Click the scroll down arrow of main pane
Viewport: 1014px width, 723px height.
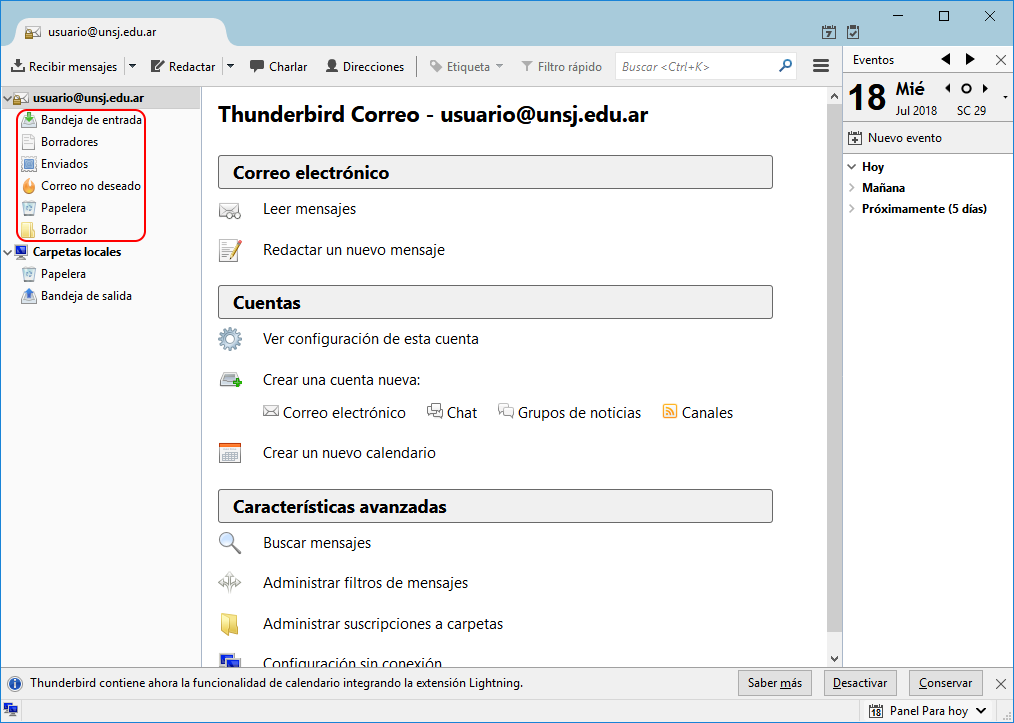tap(834, 659)
